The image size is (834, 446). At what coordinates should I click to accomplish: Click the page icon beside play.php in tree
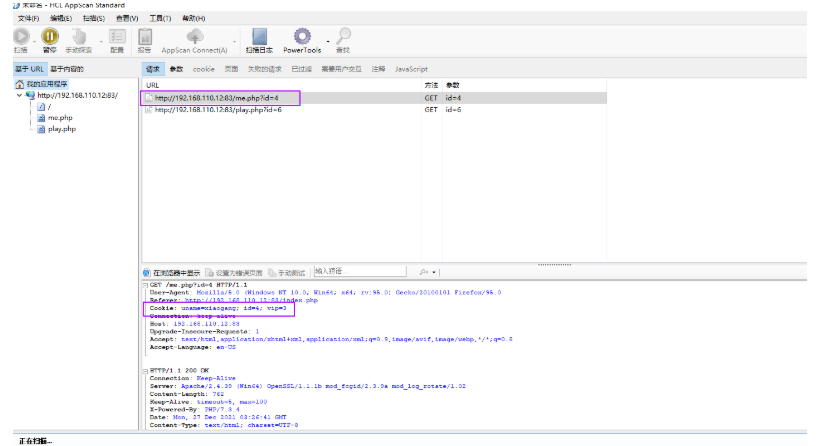41,129
